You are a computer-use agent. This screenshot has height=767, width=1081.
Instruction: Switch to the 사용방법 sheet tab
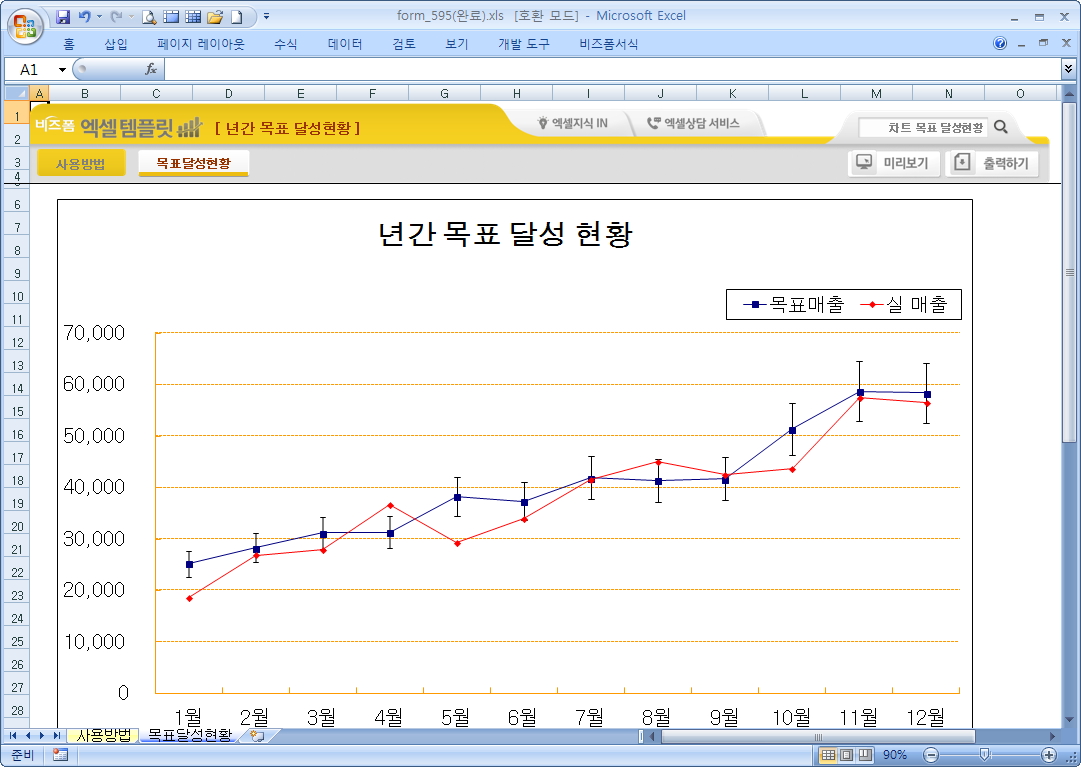pos(104,735)
